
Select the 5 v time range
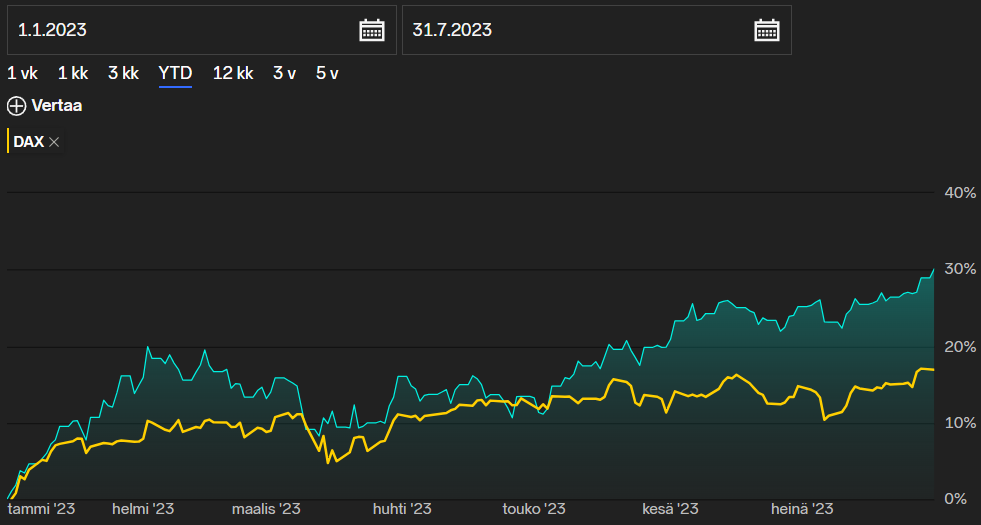point(327,74)
